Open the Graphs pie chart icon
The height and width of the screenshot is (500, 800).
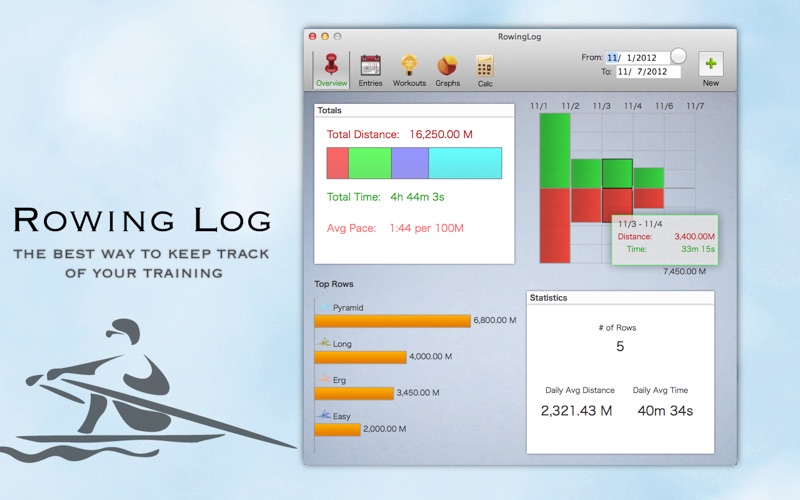pos(447,70)
